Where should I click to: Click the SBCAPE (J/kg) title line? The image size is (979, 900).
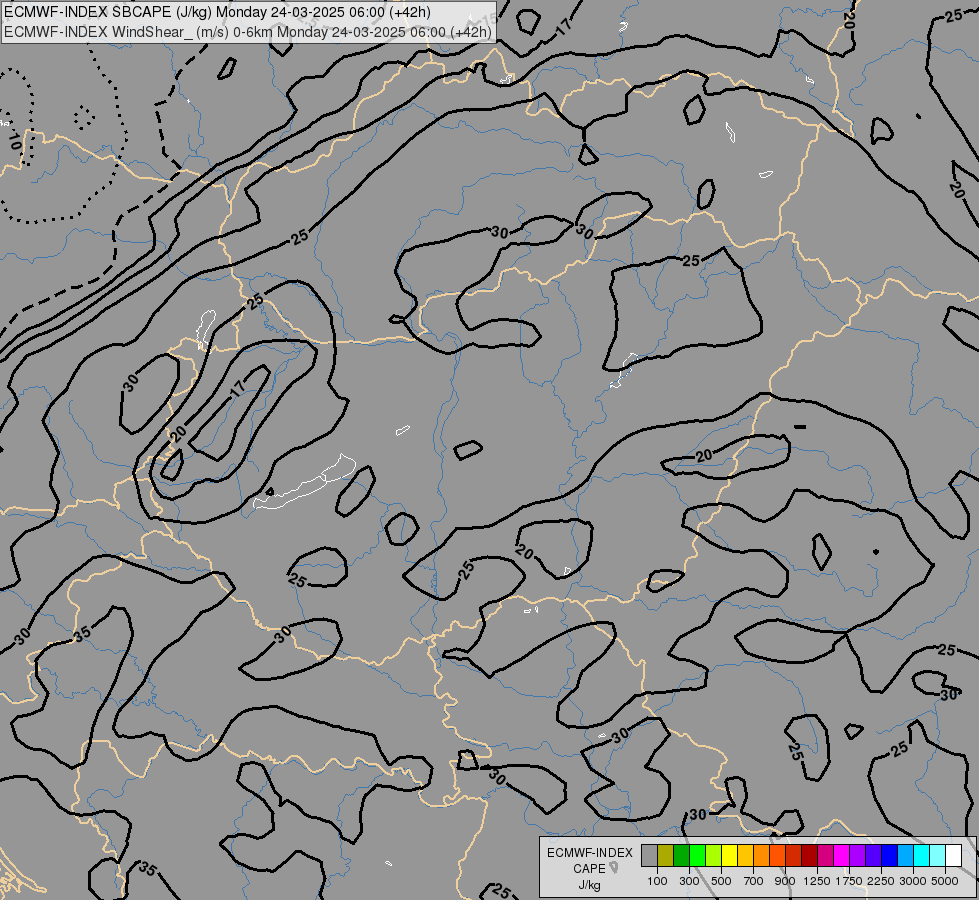217,12
